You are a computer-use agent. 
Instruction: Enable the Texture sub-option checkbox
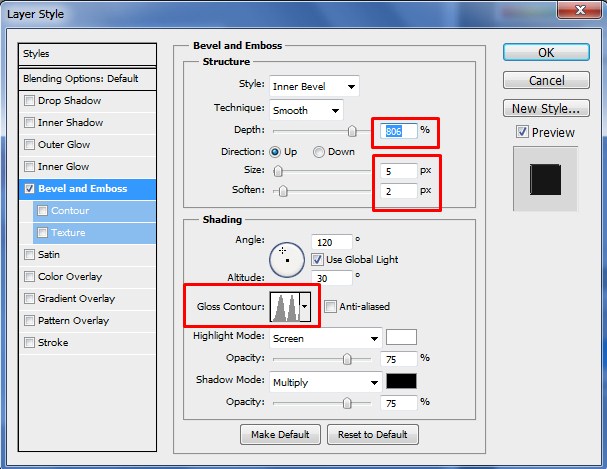click(x=43, y=233)
